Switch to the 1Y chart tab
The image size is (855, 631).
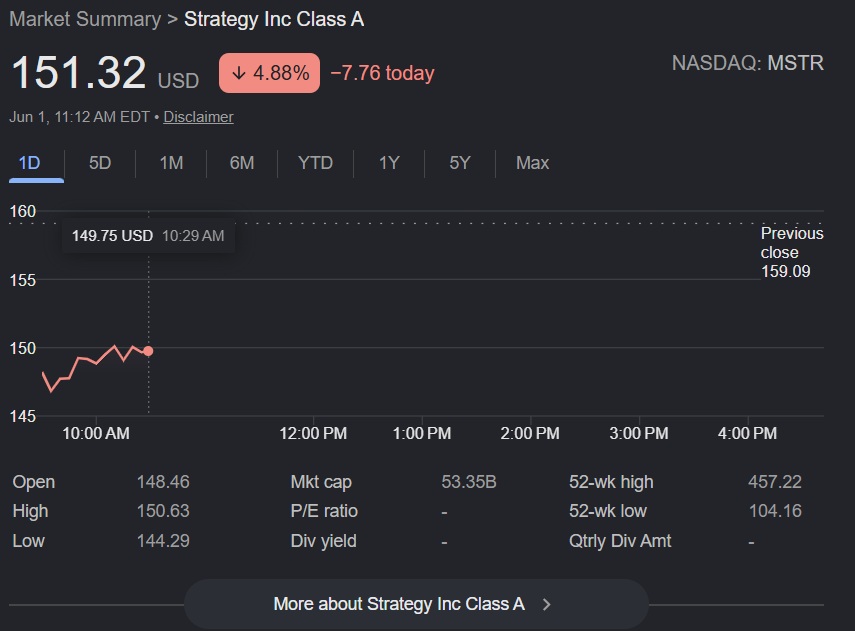click(389, 163)
